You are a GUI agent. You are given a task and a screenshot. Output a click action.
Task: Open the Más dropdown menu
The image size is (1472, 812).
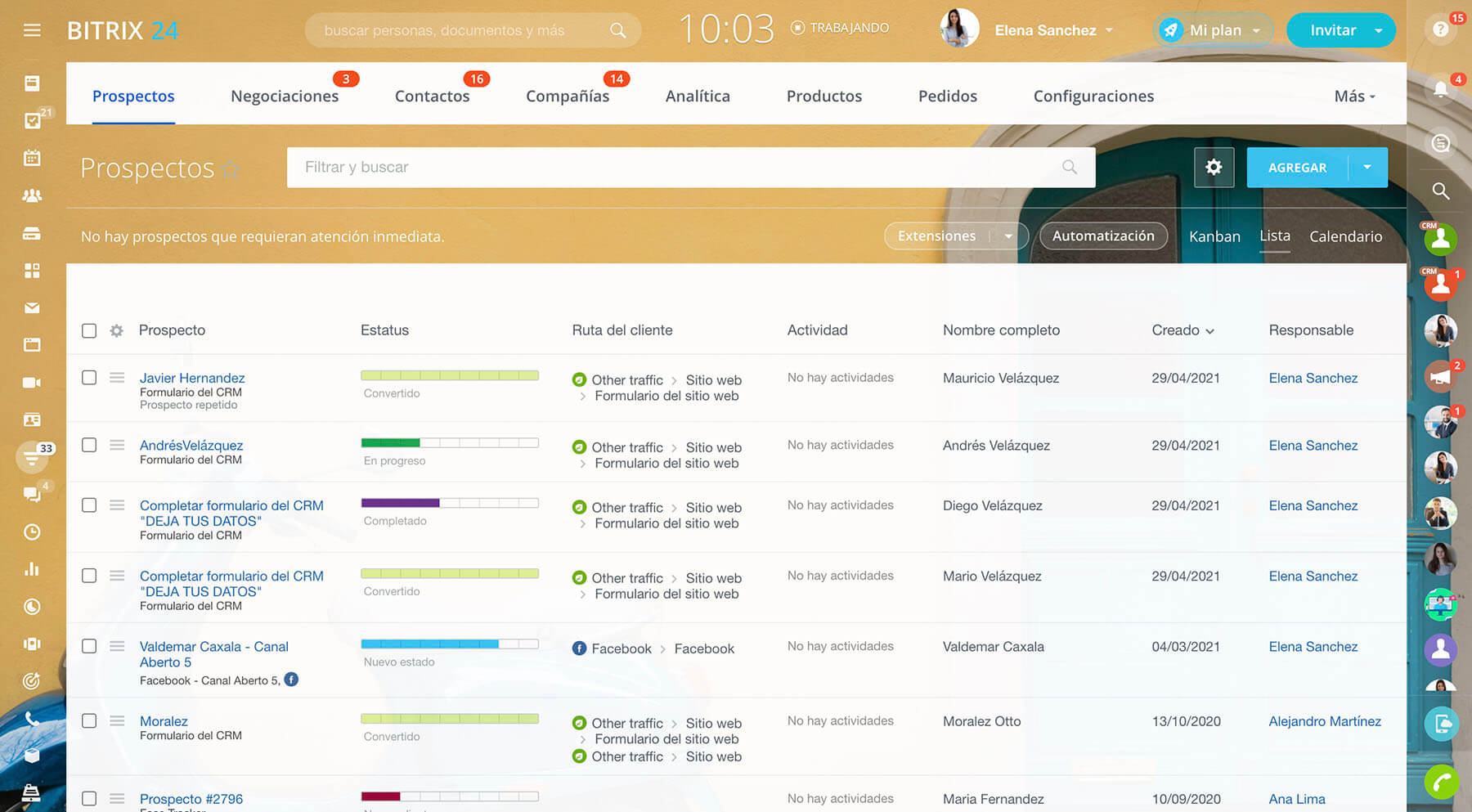click(1354, 96)
